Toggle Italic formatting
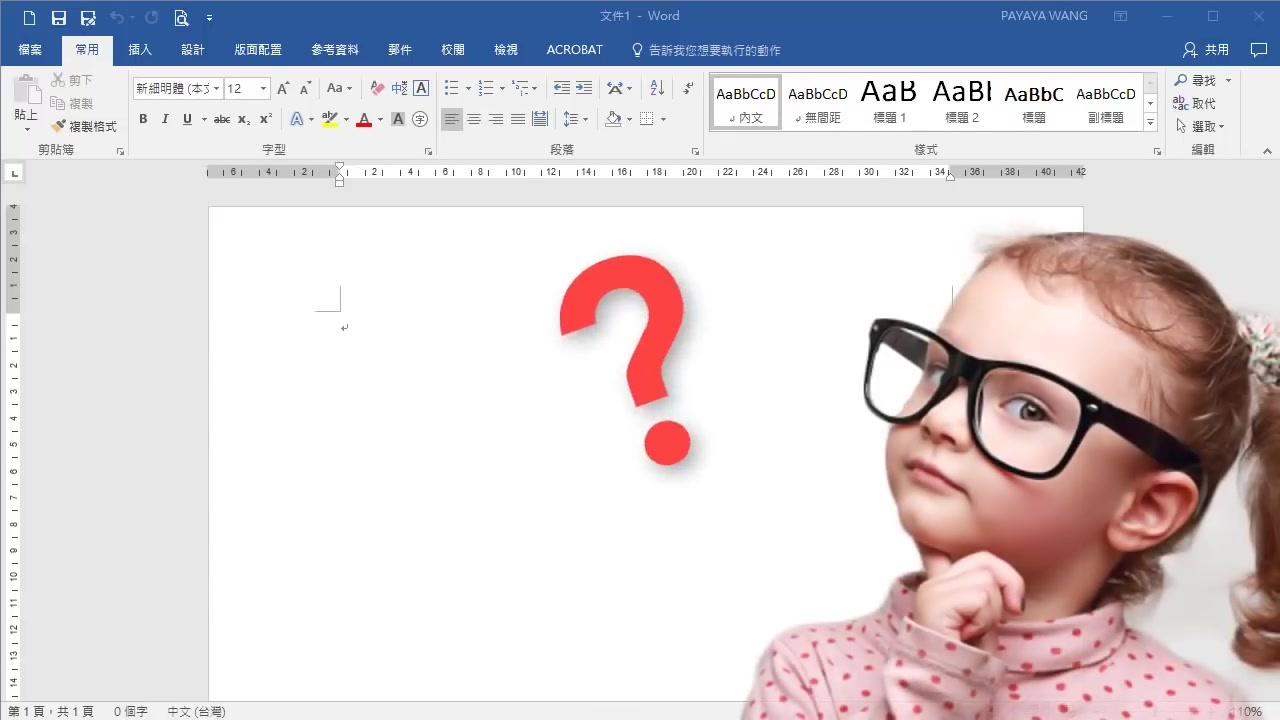Viewport: 1280px width, 720px height. [165, 119]
